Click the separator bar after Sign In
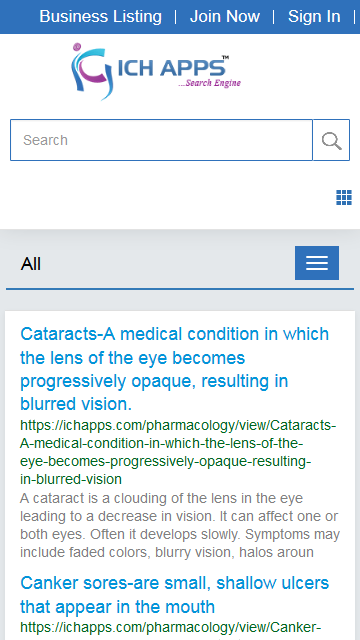360x640 pixels. (354, 17)
